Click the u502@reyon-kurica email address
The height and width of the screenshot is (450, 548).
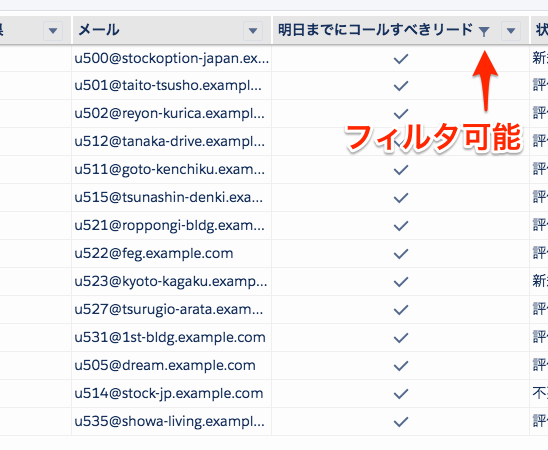click(170, 114)
